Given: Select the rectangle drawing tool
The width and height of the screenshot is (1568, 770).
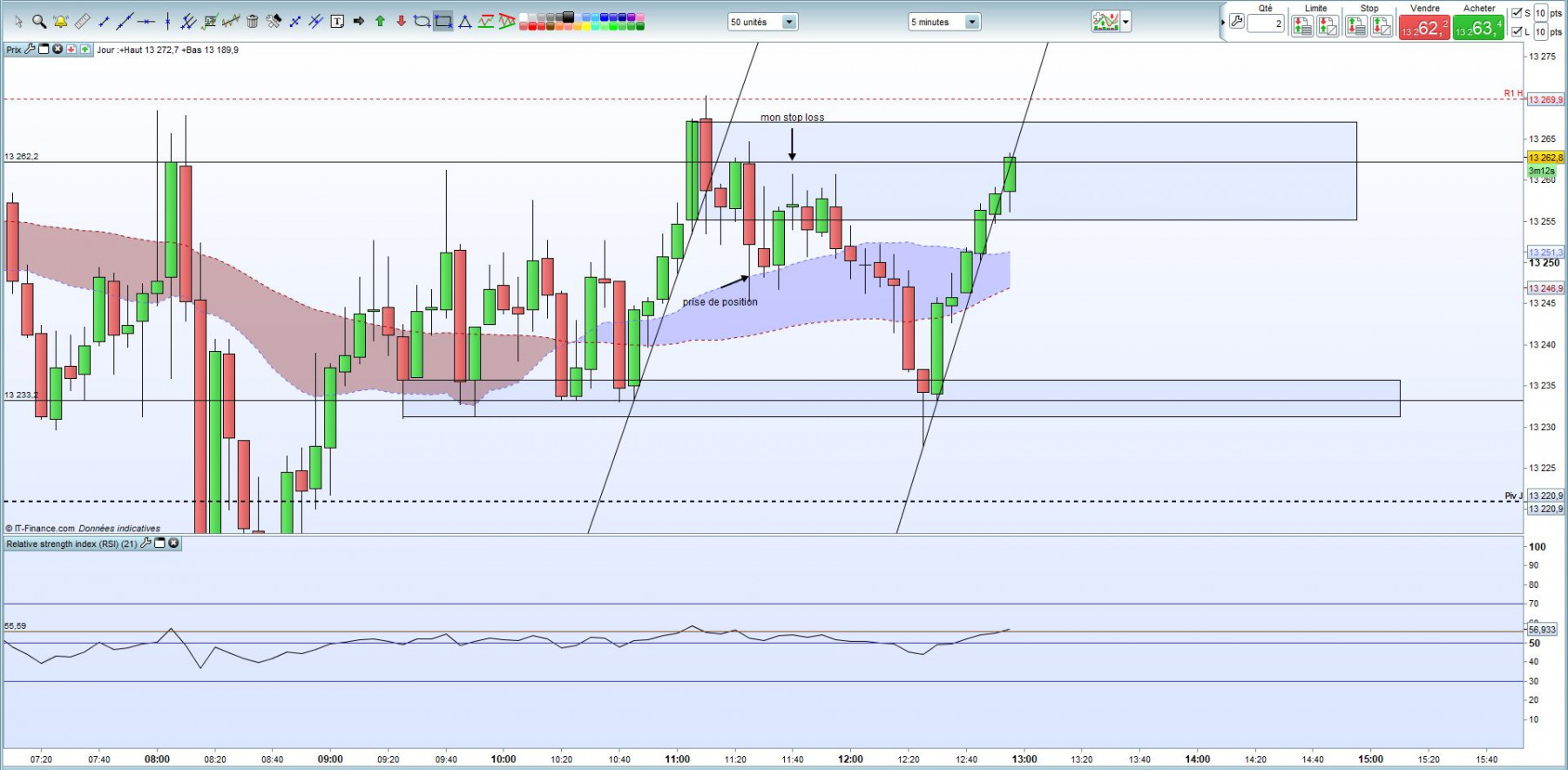Looking at the screenshot, I should (443, 22).
